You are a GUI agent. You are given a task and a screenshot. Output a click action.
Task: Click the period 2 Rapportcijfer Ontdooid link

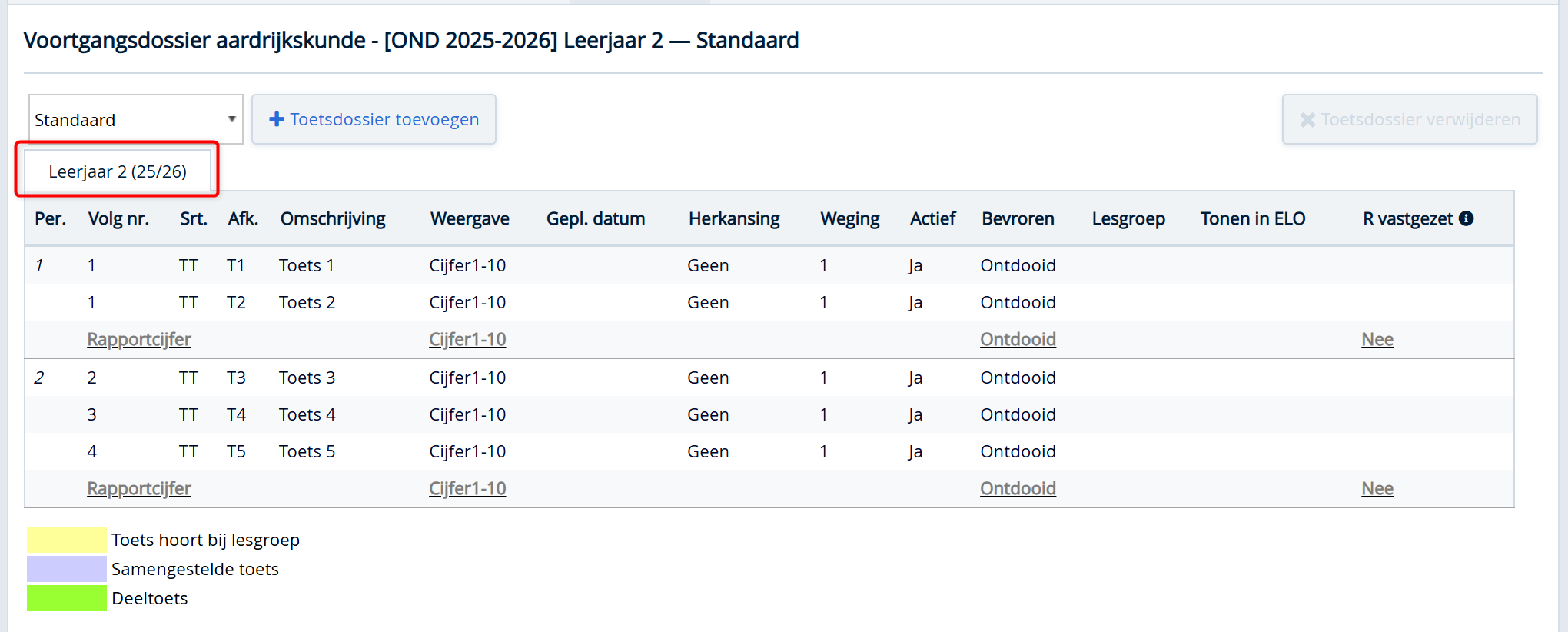tap(1018, 488)
